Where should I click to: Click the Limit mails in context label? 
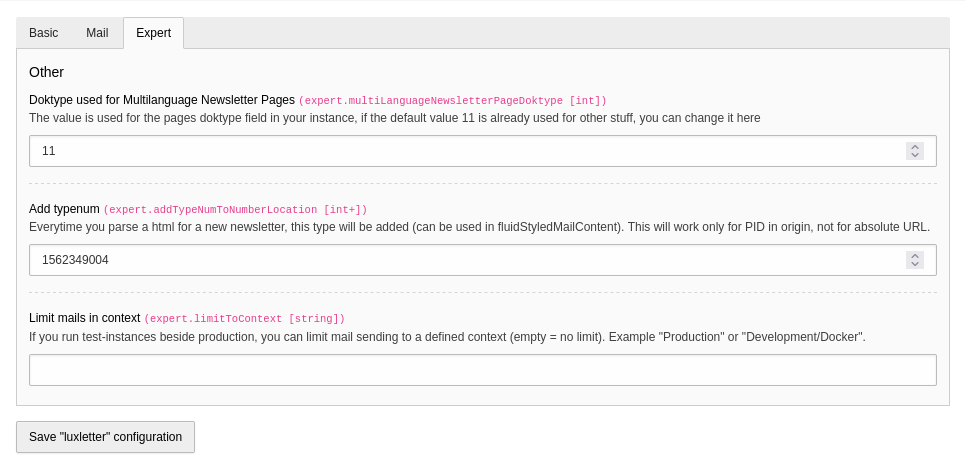84,318
